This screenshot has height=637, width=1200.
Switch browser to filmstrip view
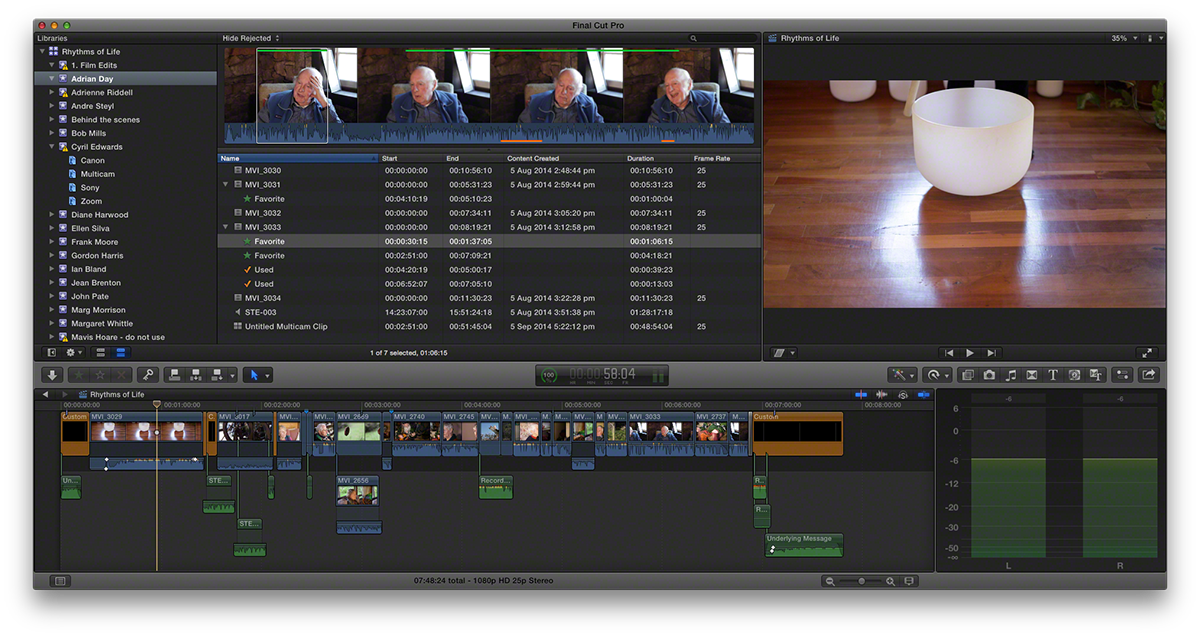pos(102,352)
